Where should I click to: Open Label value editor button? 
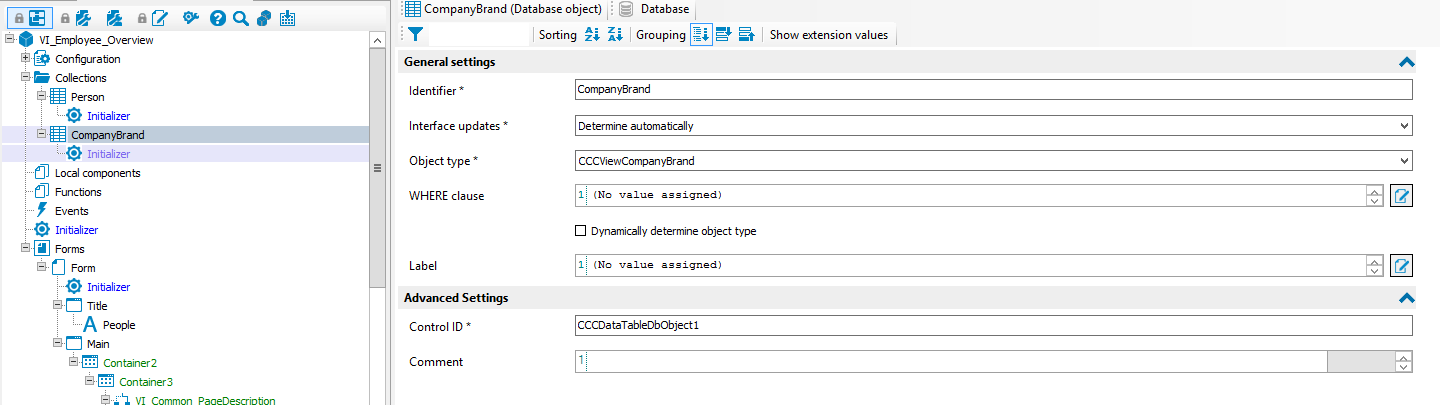tap(1402, 265)
